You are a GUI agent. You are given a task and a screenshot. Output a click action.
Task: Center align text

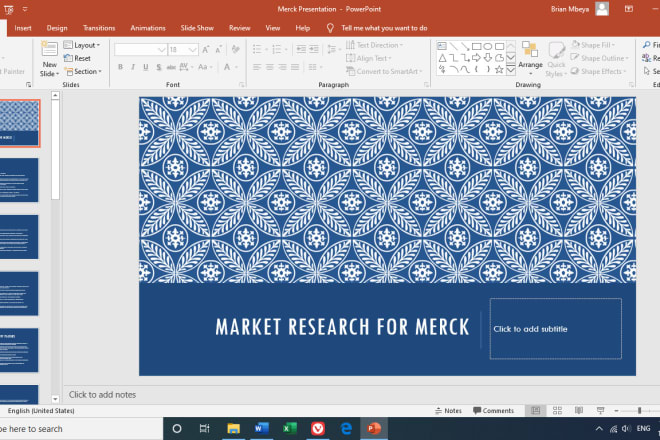(270, 67)
